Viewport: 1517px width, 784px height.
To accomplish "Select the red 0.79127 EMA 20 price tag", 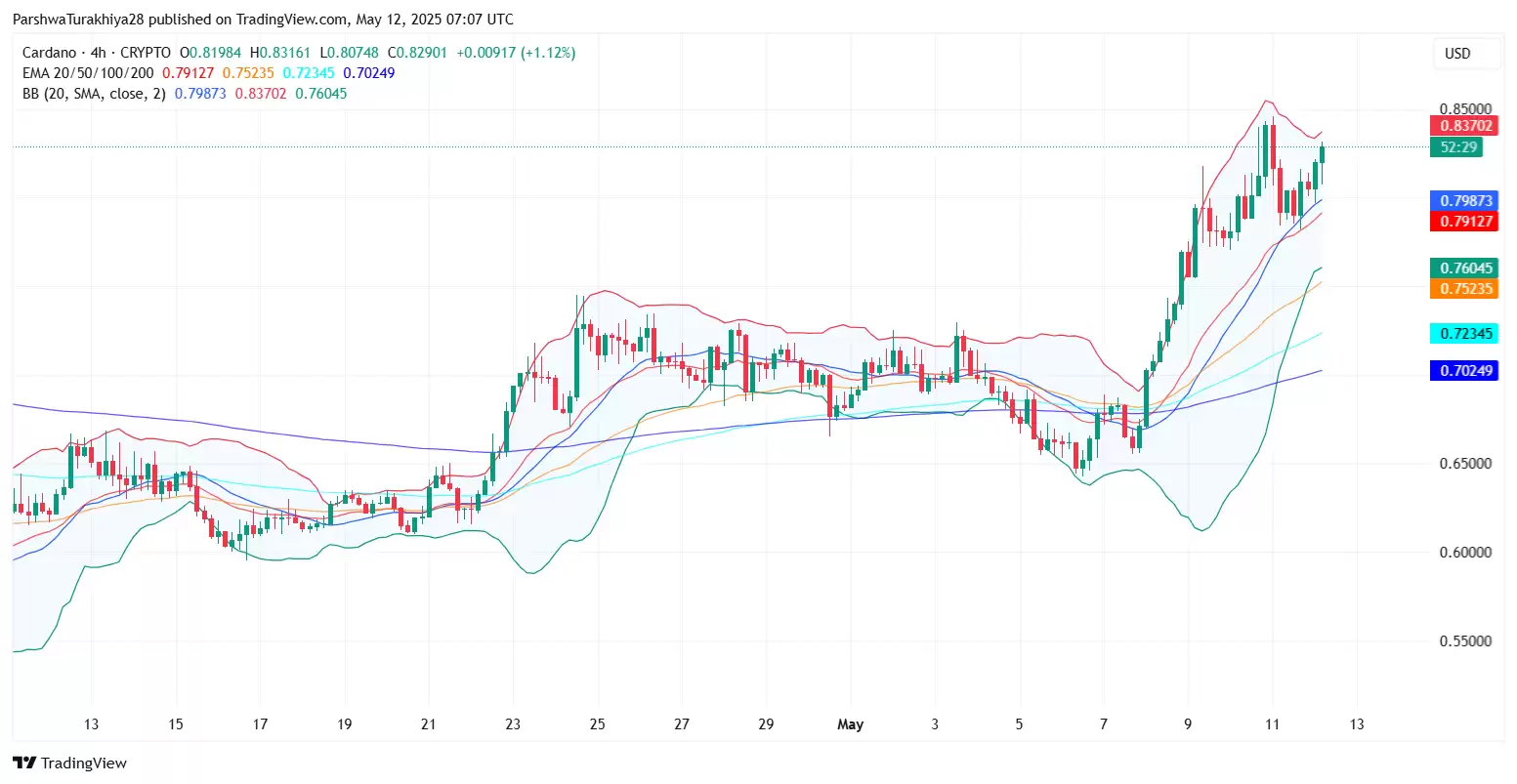I will click(x=1464, y=222).
